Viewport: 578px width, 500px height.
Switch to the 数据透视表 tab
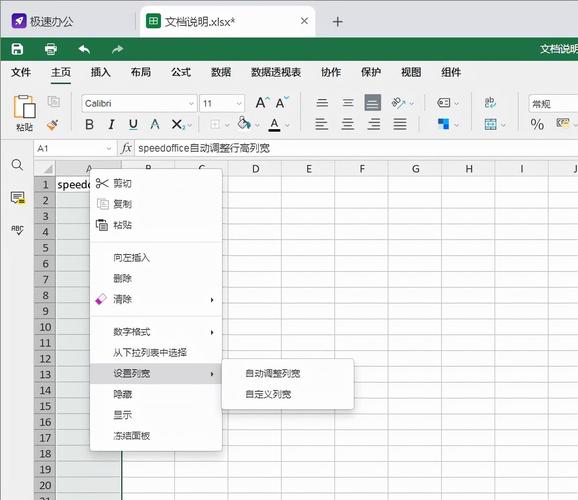point(276,72)
